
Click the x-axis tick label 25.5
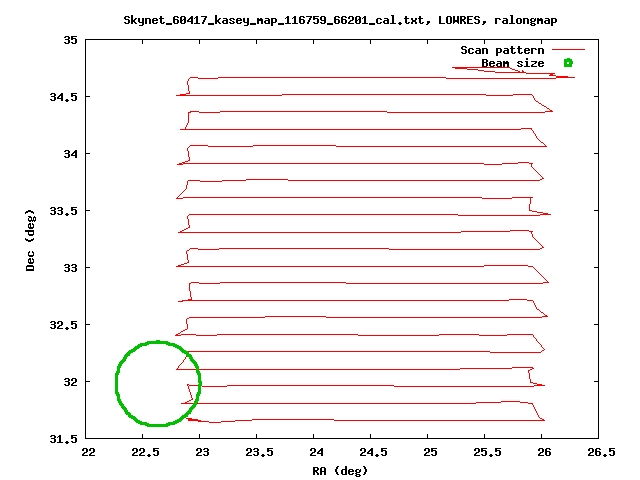click(x=487, y=452)
